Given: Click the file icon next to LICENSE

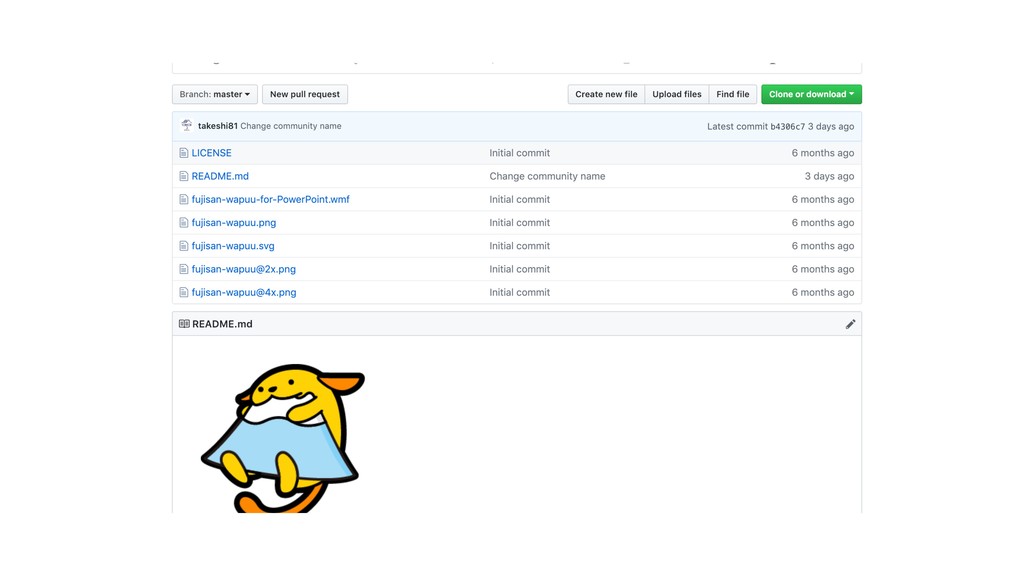Looking at the screenshot, I should click(184, 153).
